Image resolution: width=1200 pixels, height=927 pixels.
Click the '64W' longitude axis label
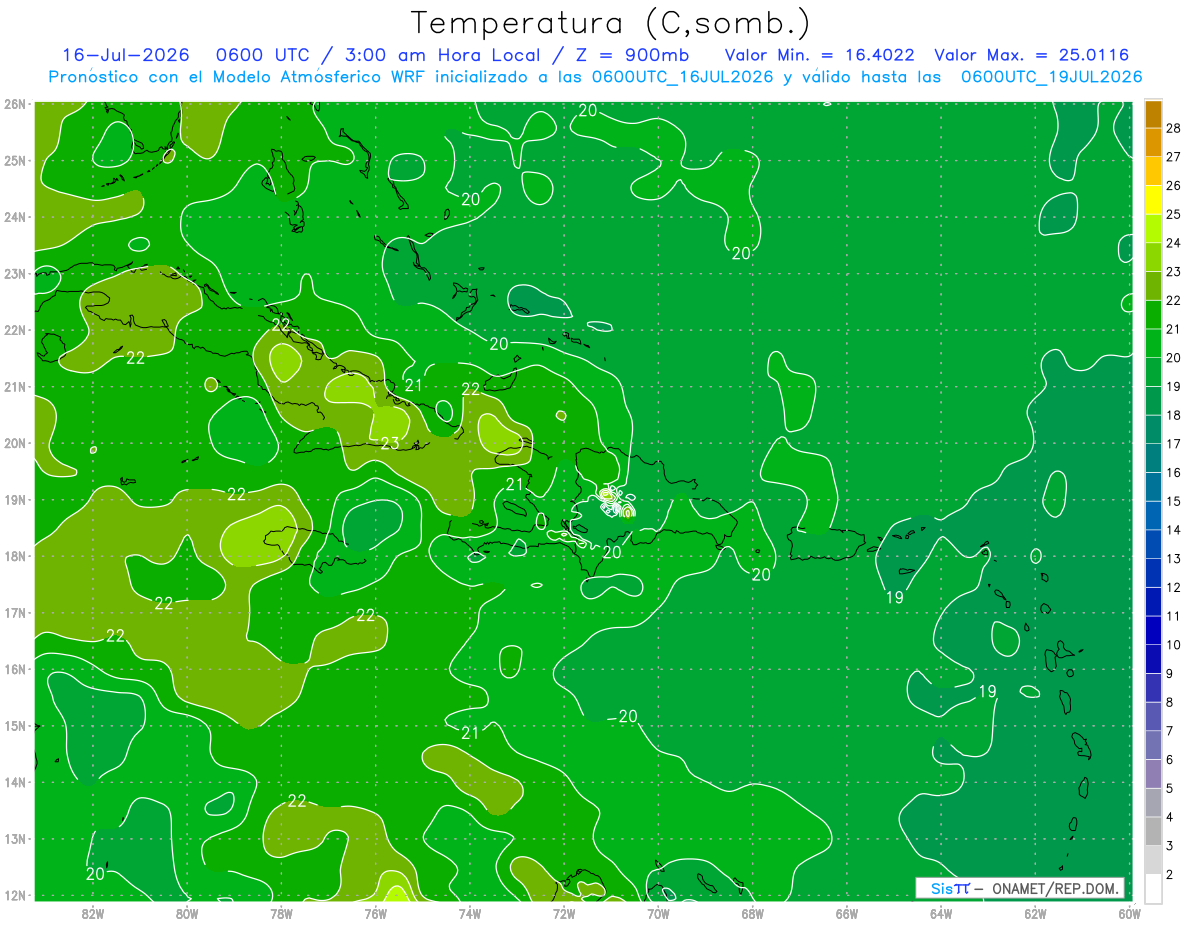940,913
